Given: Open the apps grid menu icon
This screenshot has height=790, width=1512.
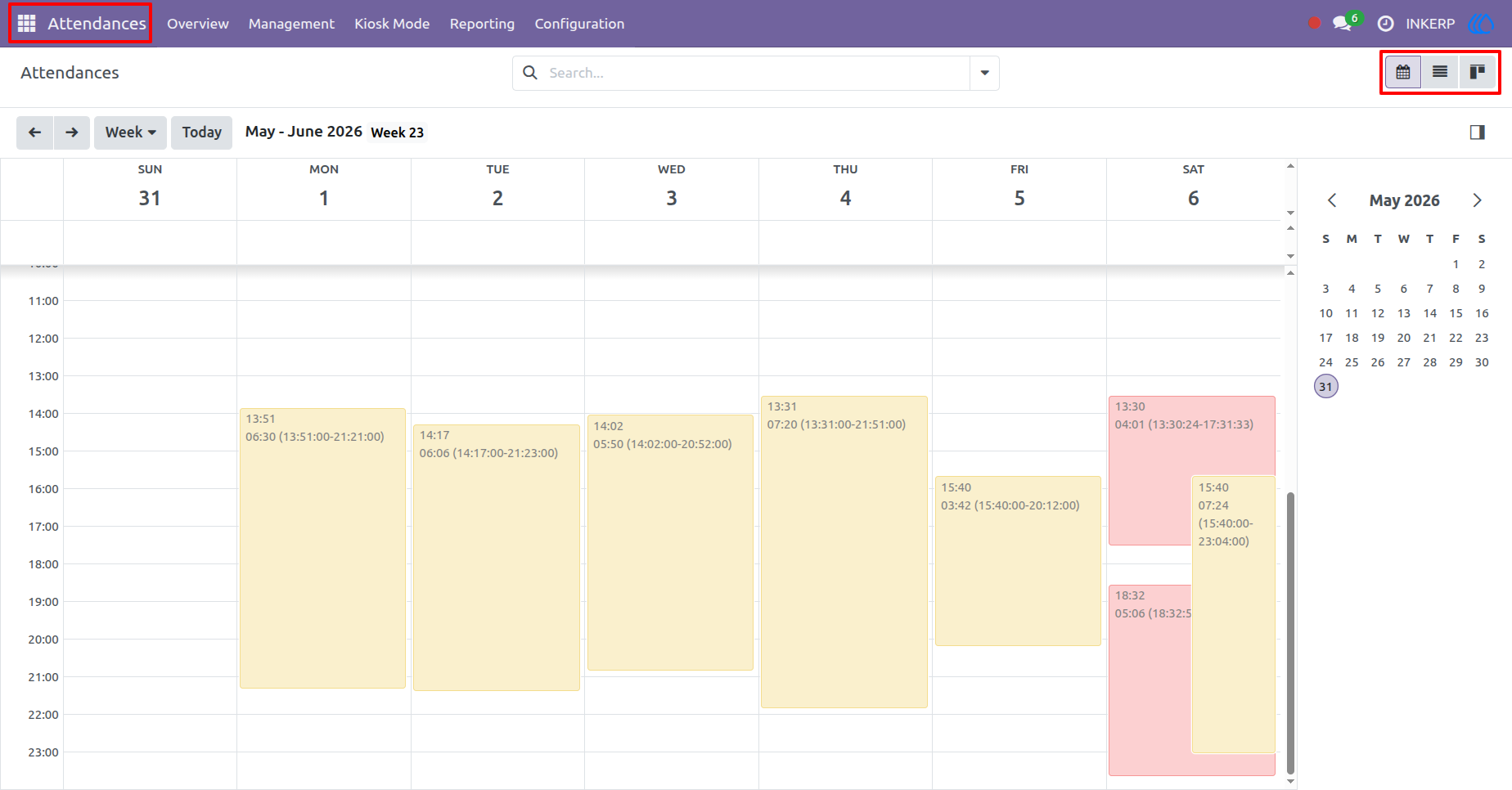Looking at the screenshot, I should tap(27, 24).
